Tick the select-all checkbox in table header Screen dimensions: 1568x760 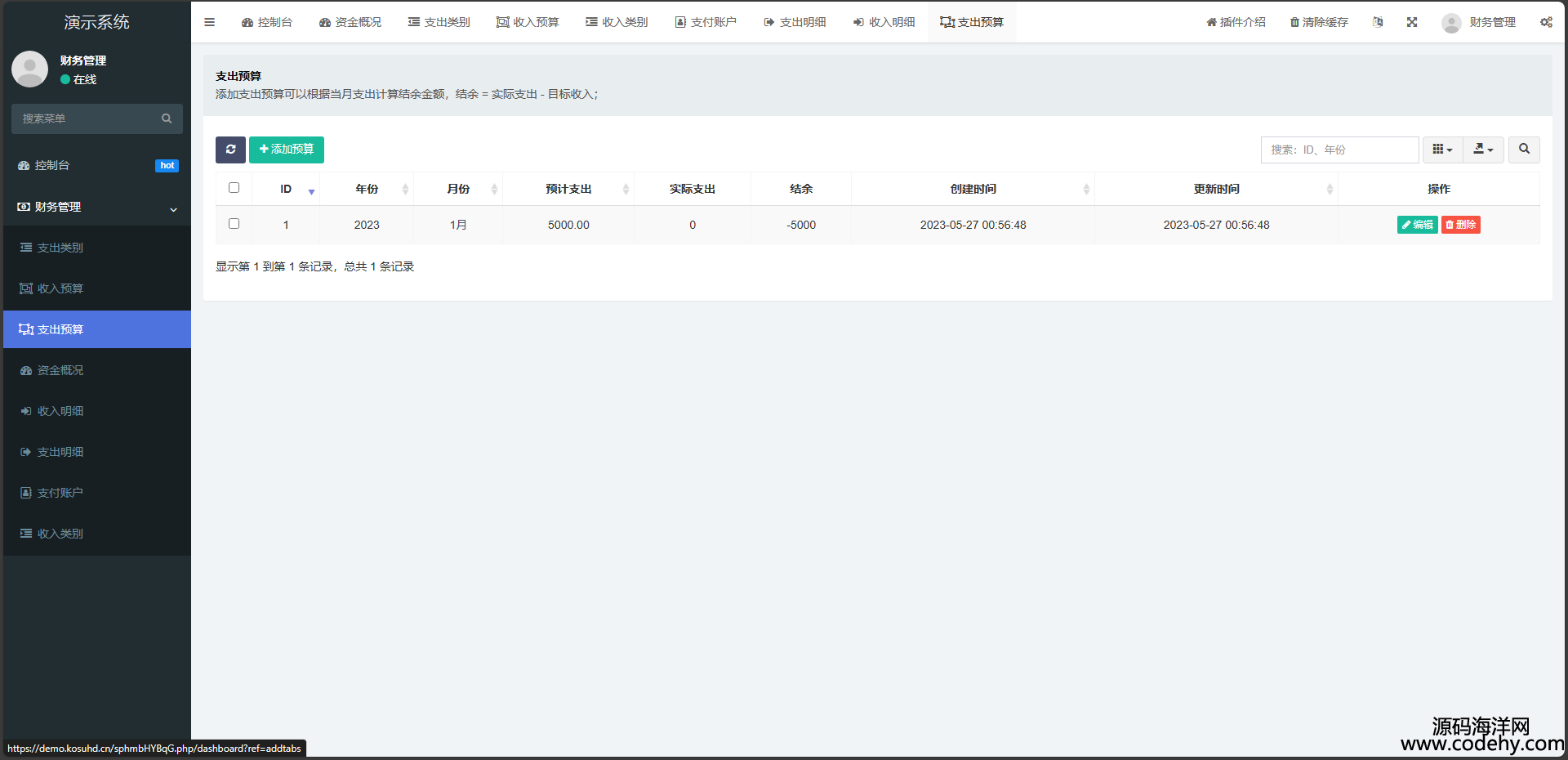click(234, 188)
